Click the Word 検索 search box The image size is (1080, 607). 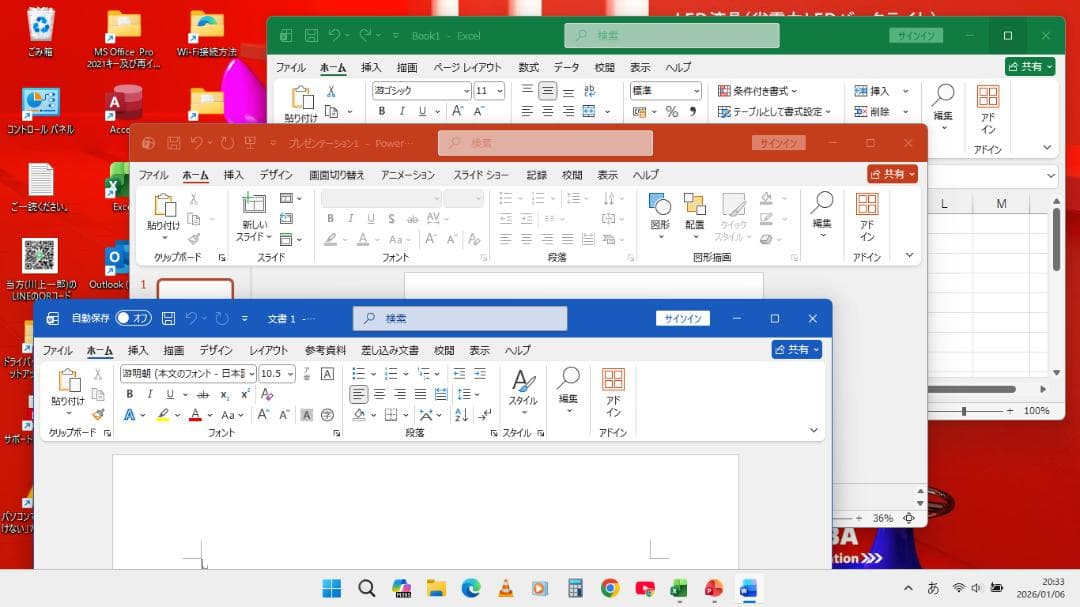(x=459, y=318)
